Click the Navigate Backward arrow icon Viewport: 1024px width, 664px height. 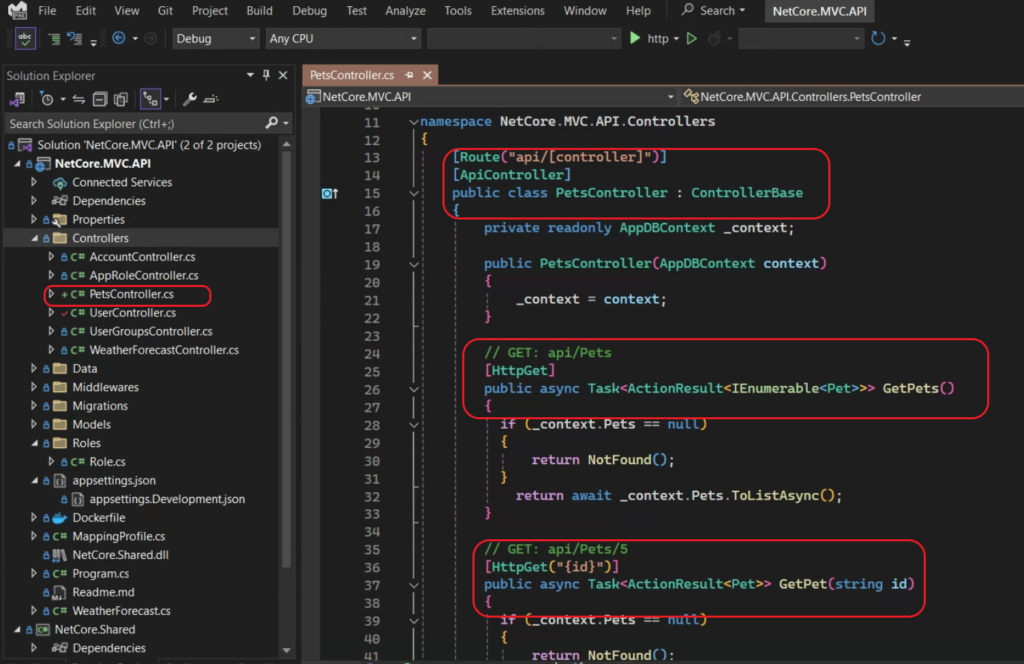pos(119,39)
